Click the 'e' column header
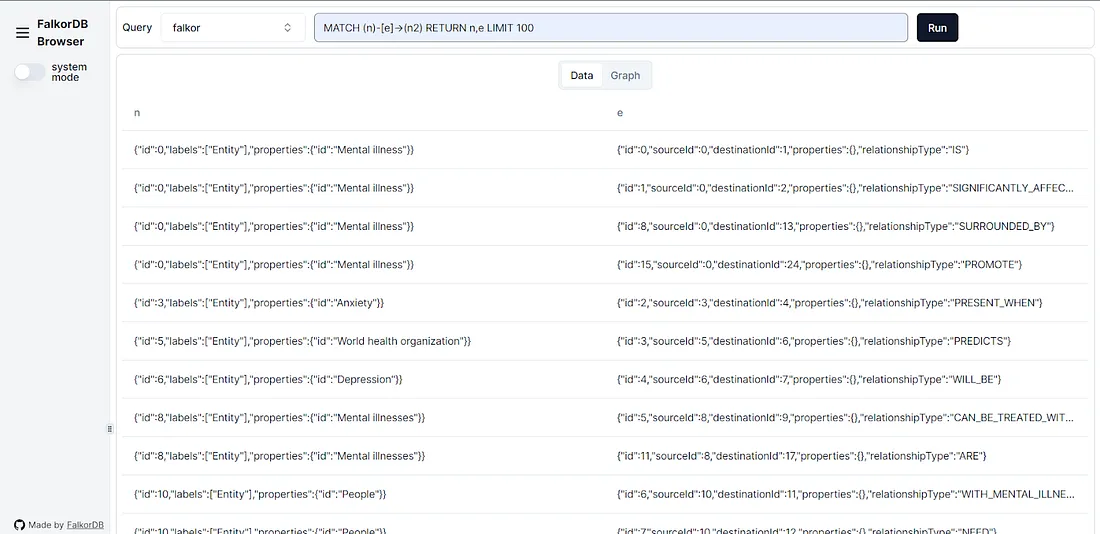This screenshot has width=1100, height=534. pyautogui.click(x=619, y=112)
